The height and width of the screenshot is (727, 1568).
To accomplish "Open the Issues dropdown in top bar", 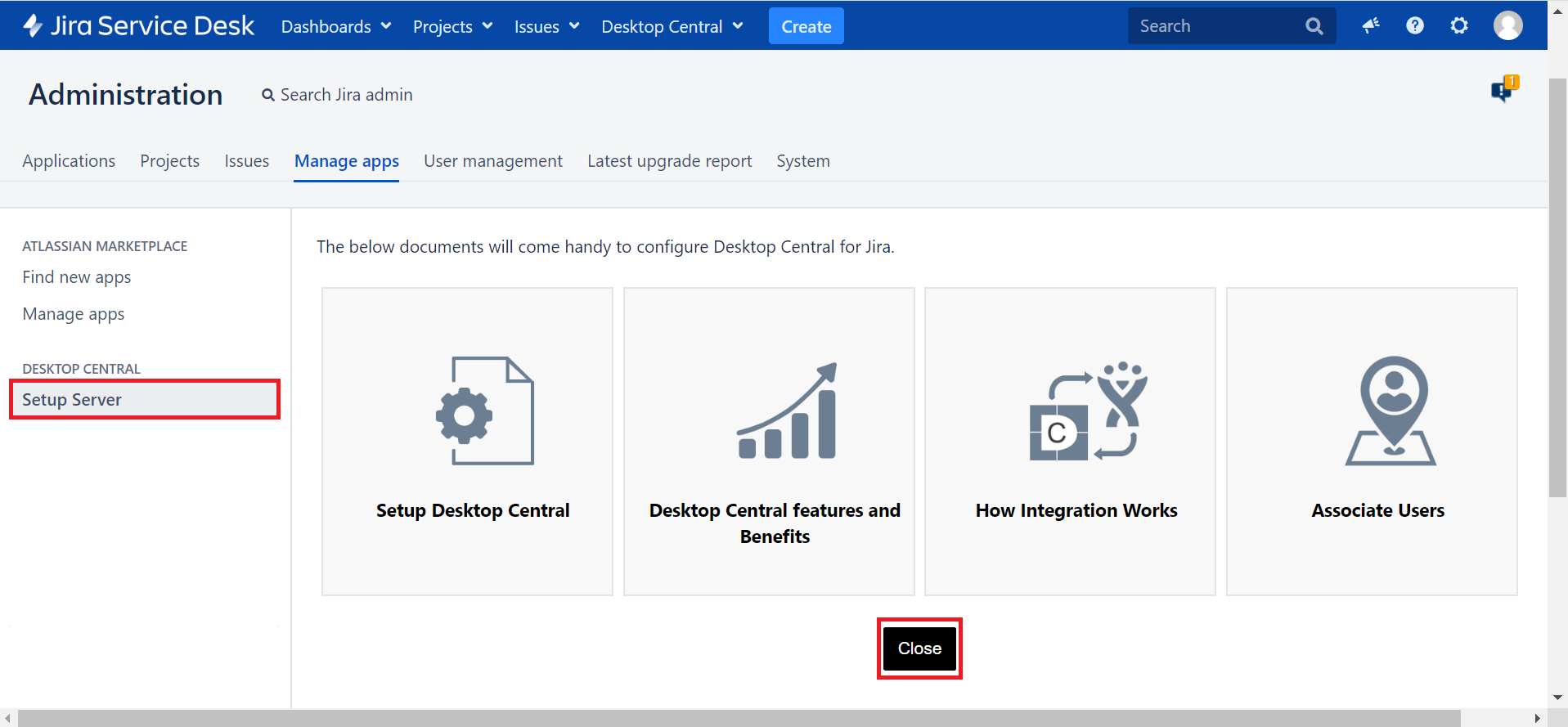I will click(x=547, y=26).
